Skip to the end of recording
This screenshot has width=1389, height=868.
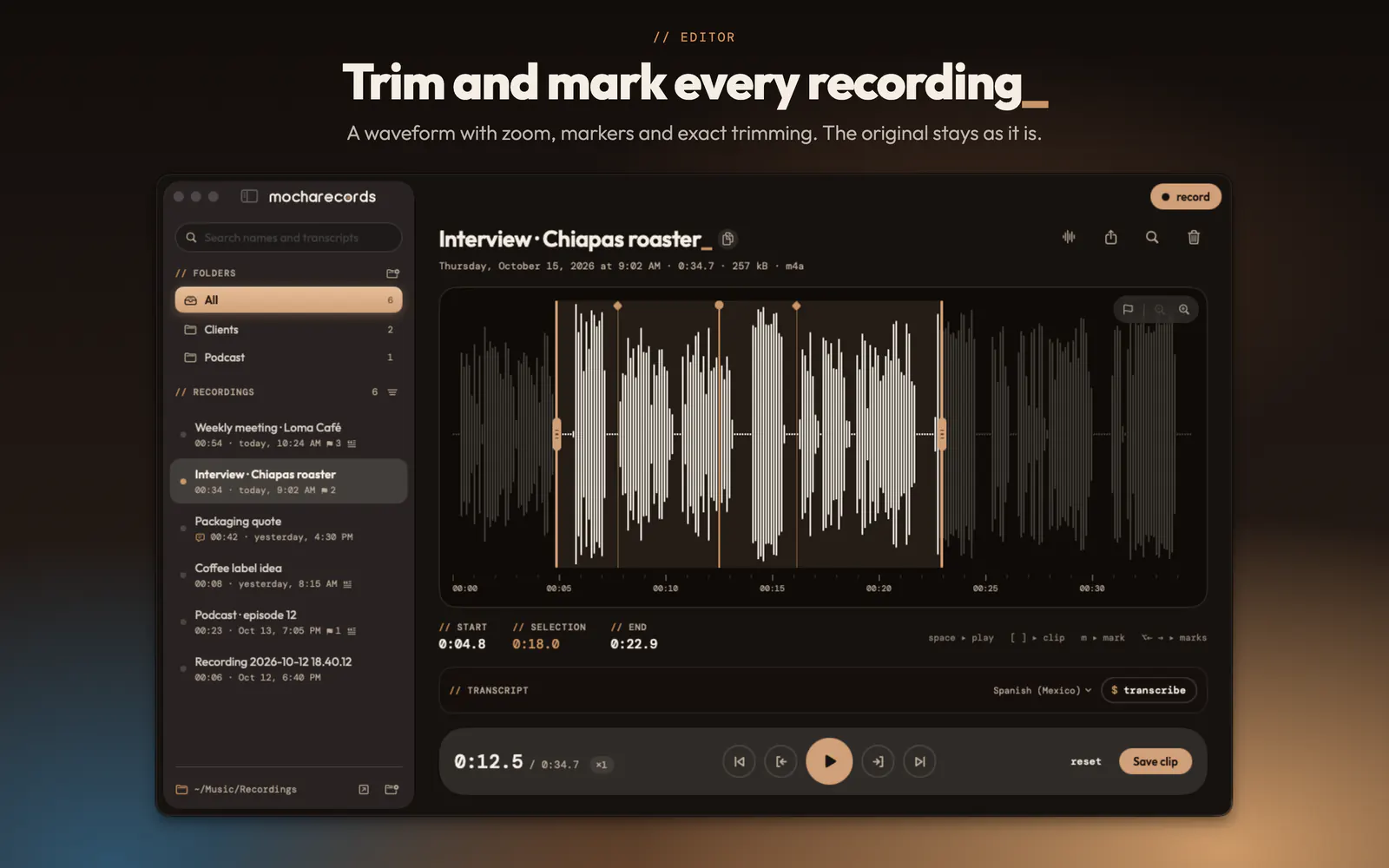[x=919, y=761]
